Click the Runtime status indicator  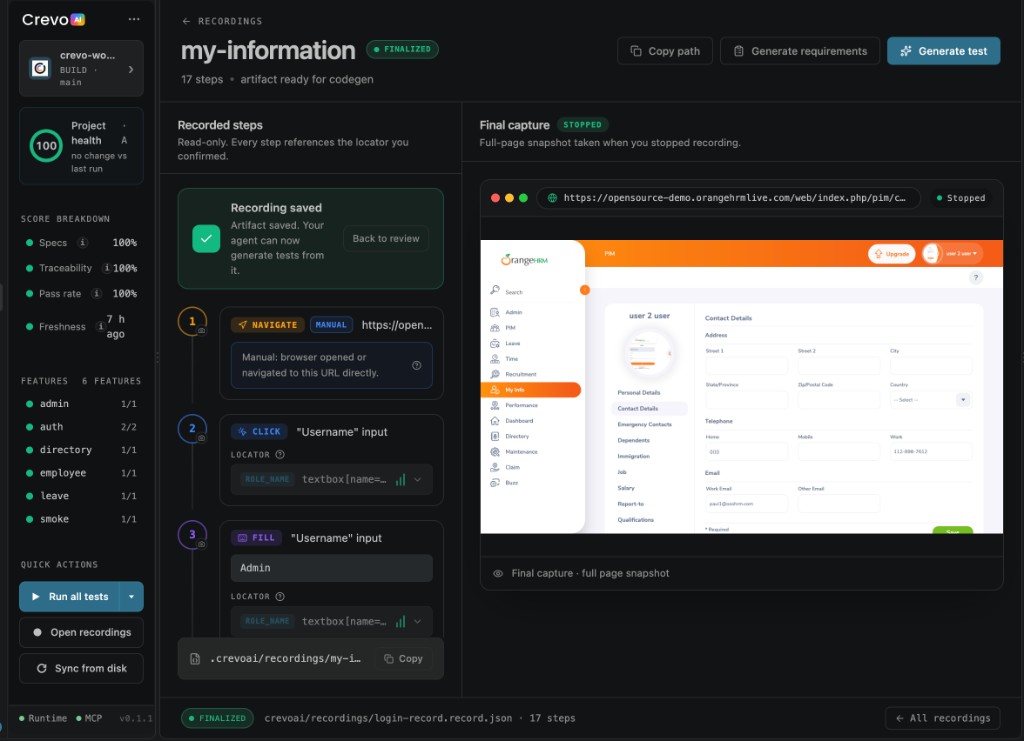43,718
